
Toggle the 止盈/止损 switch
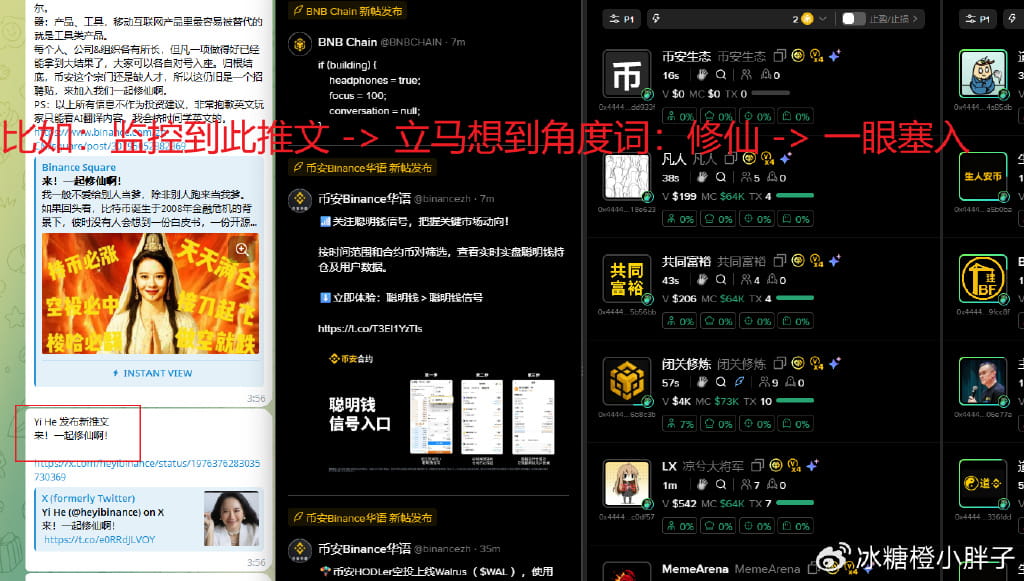(853, 19)
